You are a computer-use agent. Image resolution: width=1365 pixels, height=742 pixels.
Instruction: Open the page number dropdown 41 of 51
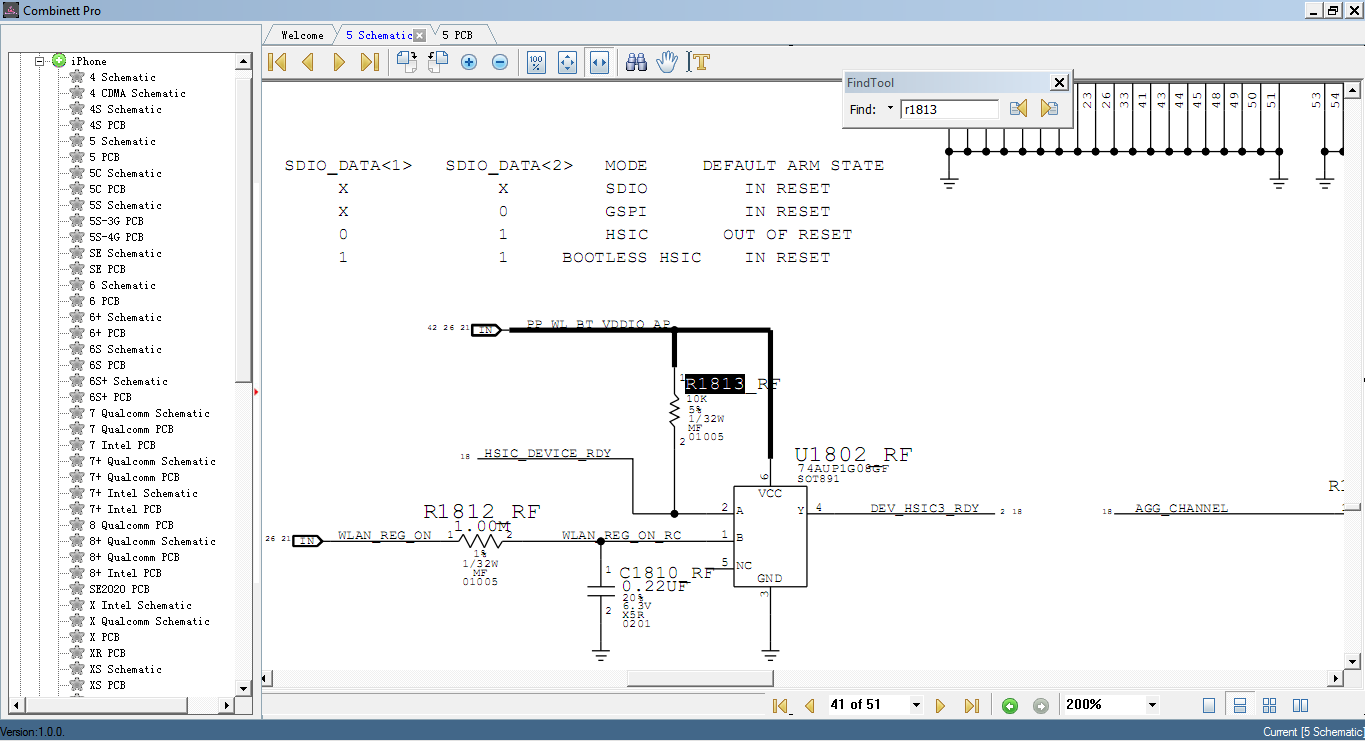[916, 706]
